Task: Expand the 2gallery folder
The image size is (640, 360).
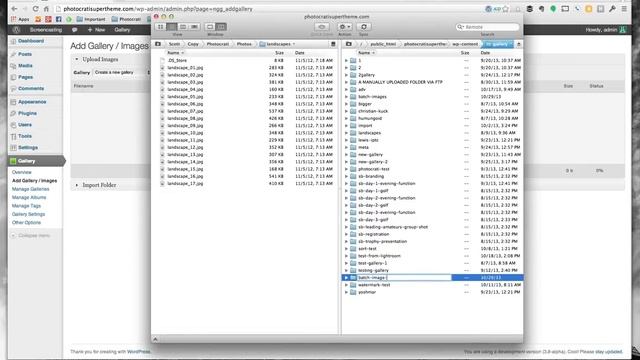Action: (347, 75)
